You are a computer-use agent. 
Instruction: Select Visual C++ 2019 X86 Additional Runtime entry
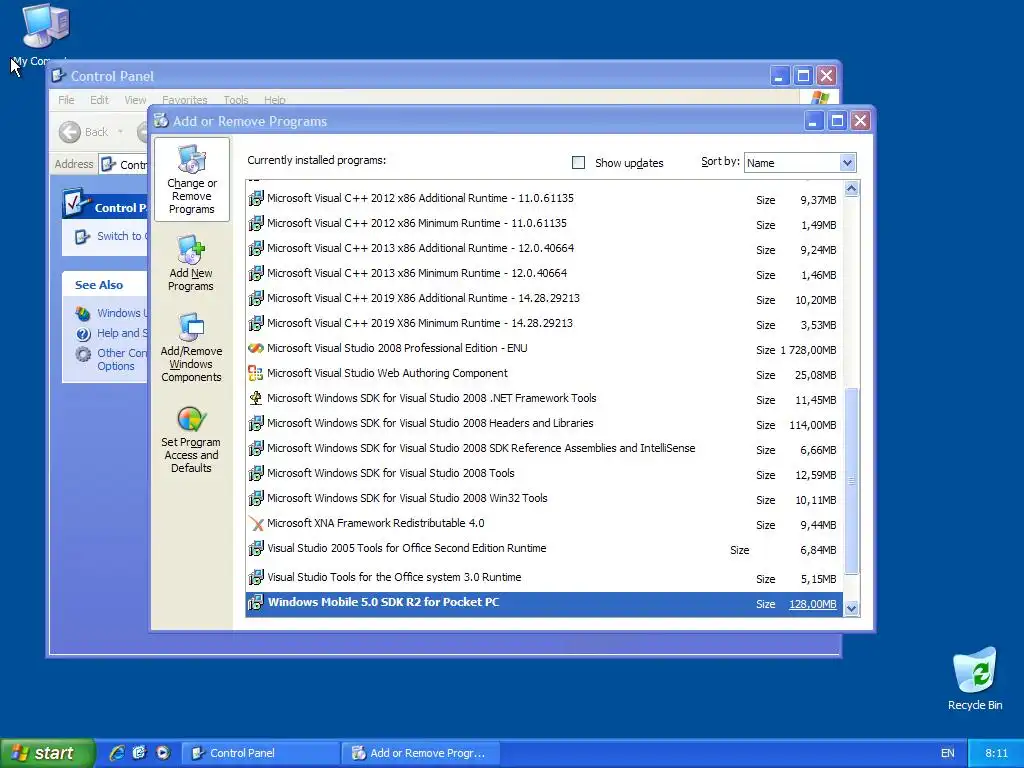pyautogui.click(x=423, y=298)
